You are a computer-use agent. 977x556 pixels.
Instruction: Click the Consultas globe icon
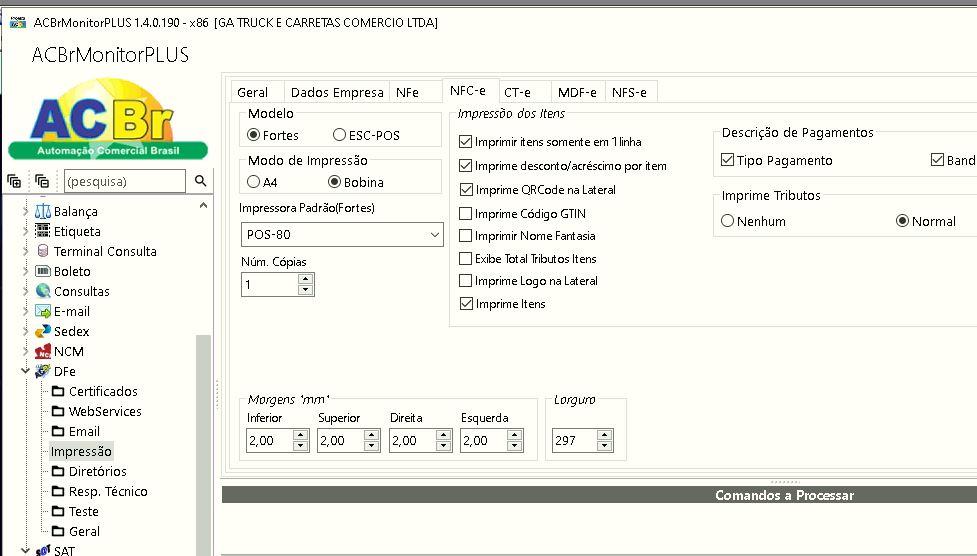(42, 291)
